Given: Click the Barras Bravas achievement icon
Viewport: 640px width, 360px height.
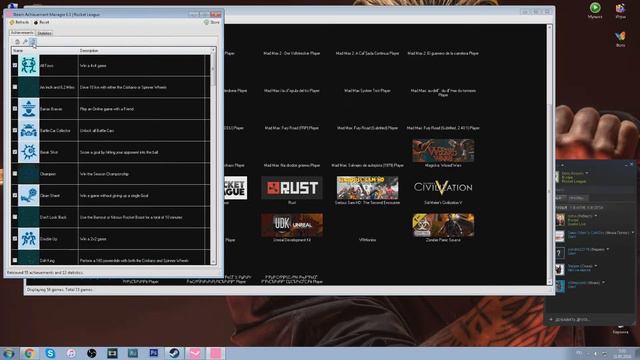Looking at the screenshot, I should [x=29, y=109].
